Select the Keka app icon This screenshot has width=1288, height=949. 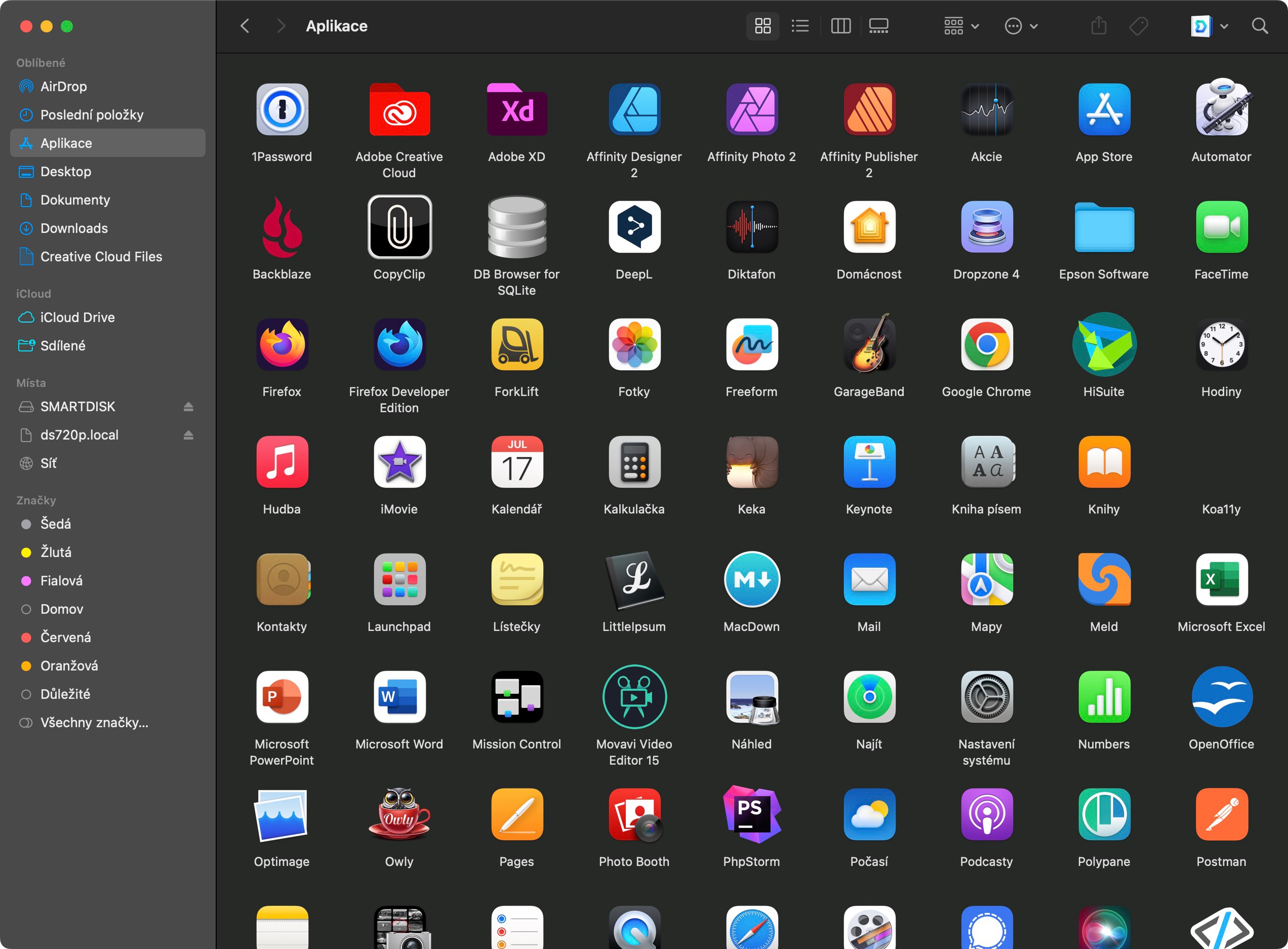(752, 462)
